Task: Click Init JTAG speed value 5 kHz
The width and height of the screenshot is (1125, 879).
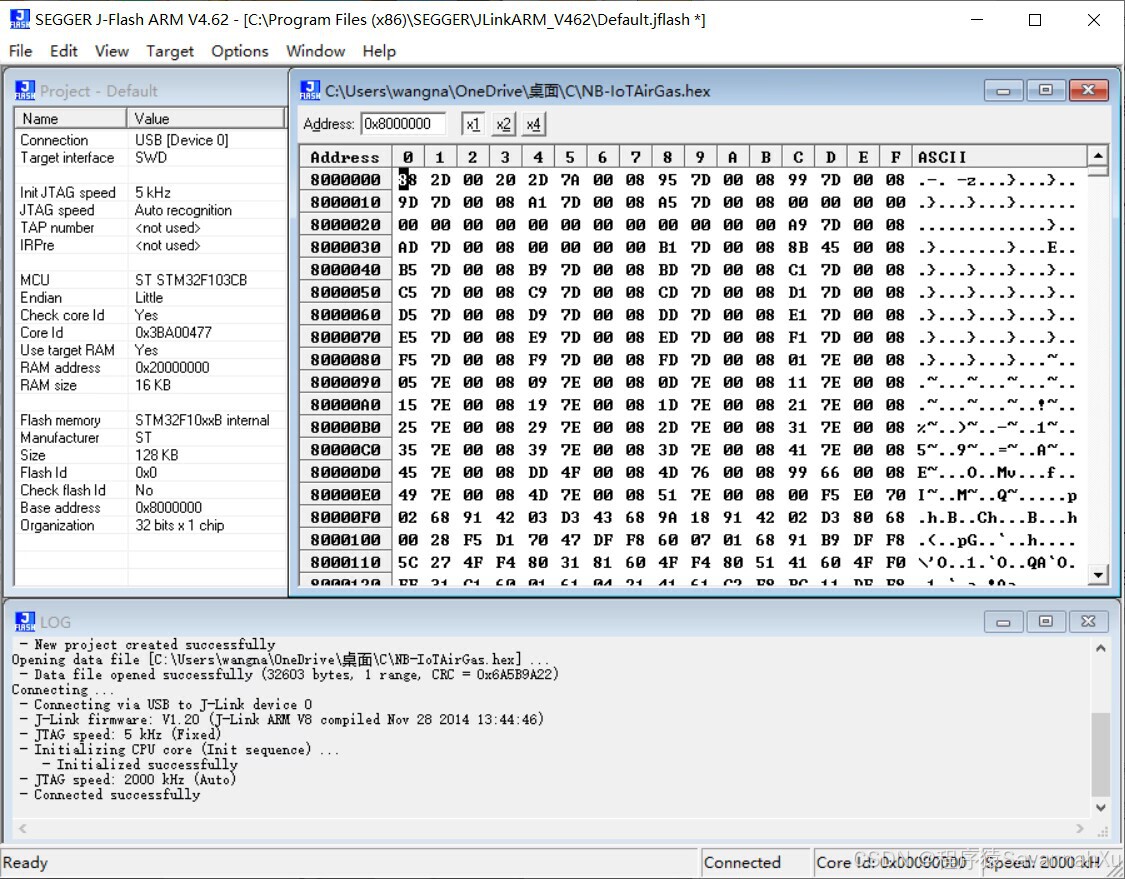Action: tap(153, 193)
